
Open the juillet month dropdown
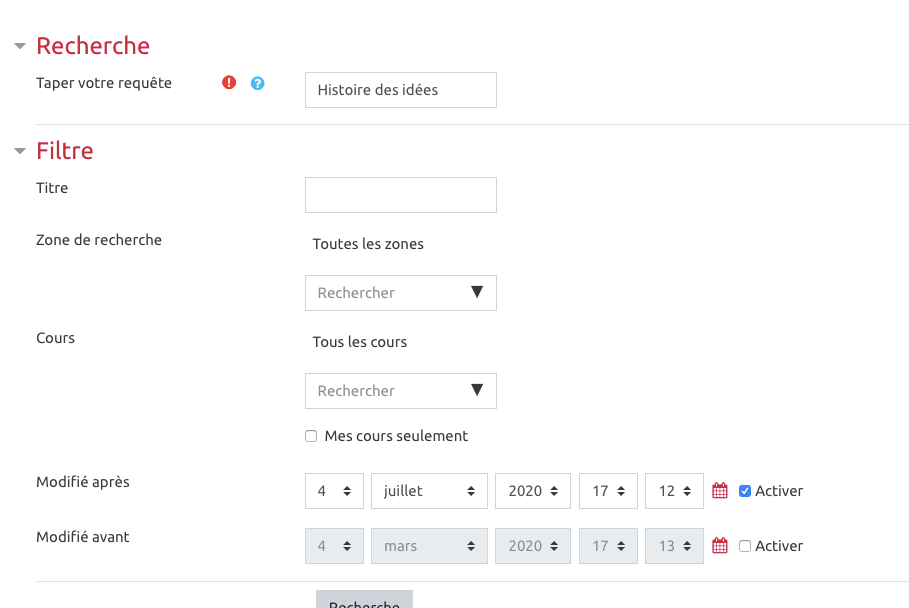(x=429, y=491)
